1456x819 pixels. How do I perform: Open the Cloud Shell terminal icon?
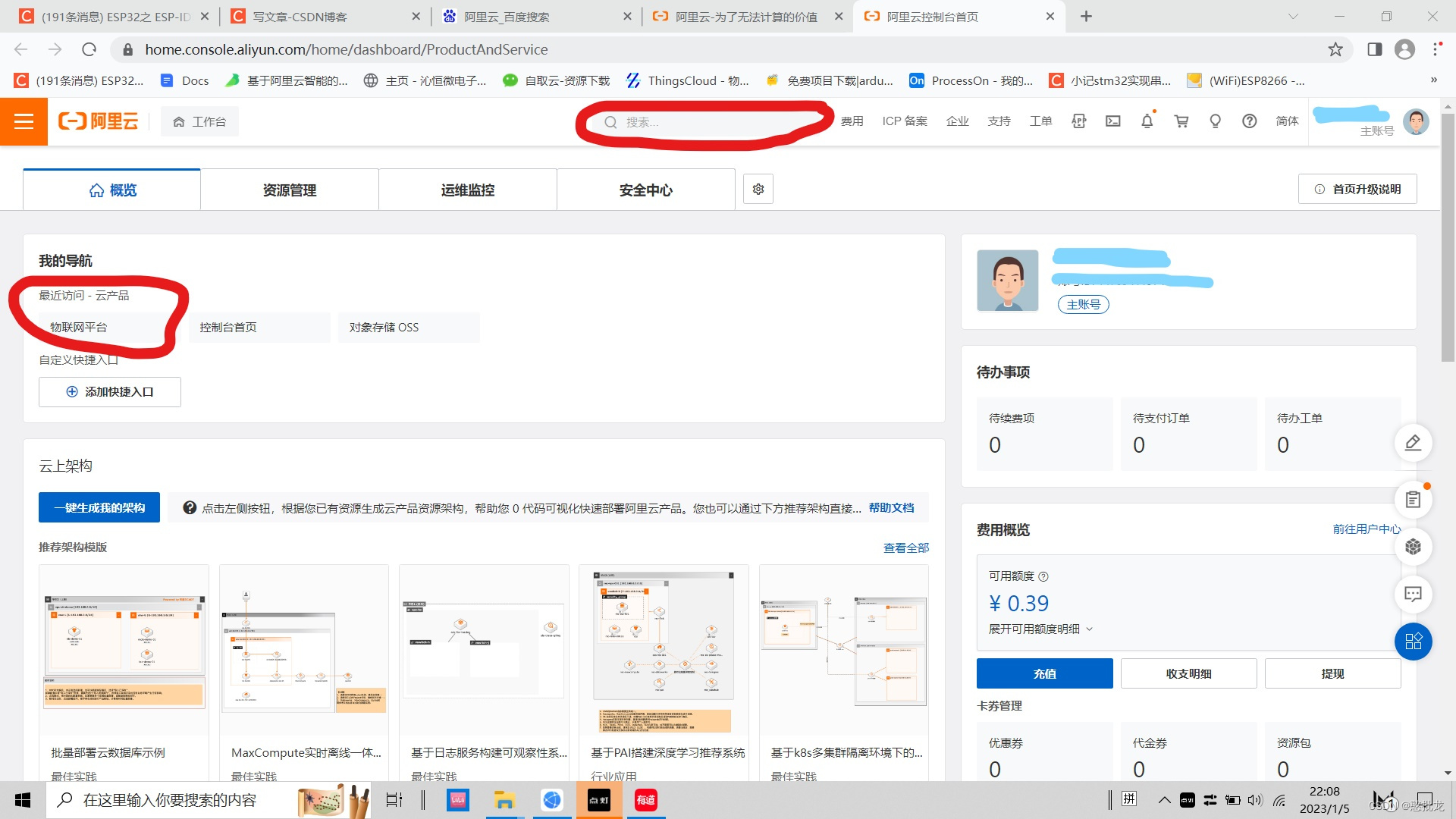click(1112, 121)
